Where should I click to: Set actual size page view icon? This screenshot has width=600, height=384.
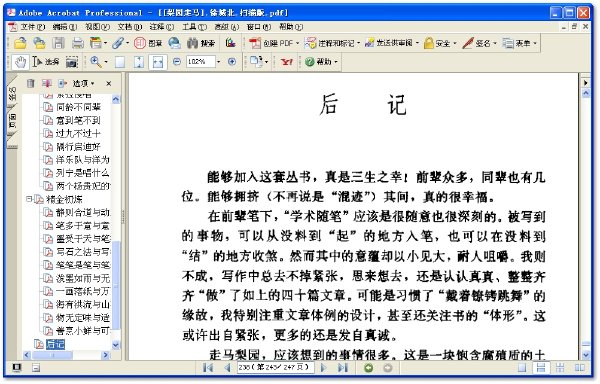[120, 62]
